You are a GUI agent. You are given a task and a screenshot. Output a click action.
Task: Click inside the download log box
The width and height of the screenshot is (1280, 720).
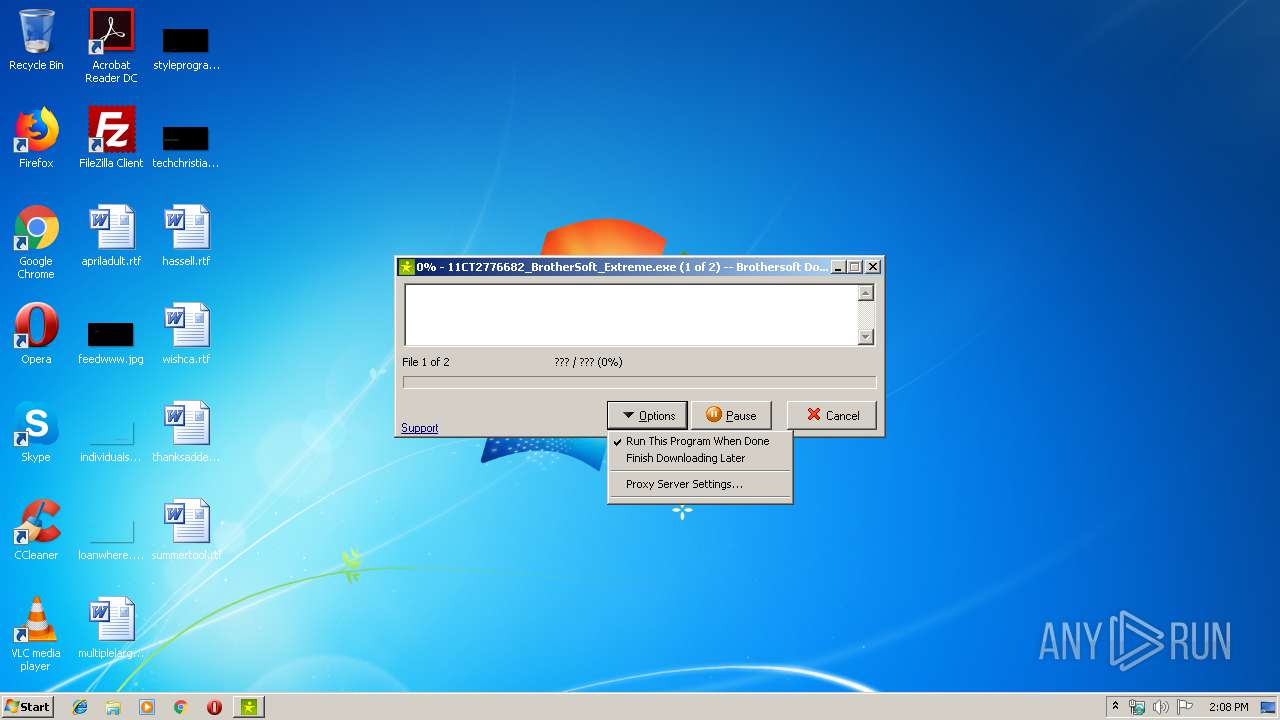click(631, 315)
